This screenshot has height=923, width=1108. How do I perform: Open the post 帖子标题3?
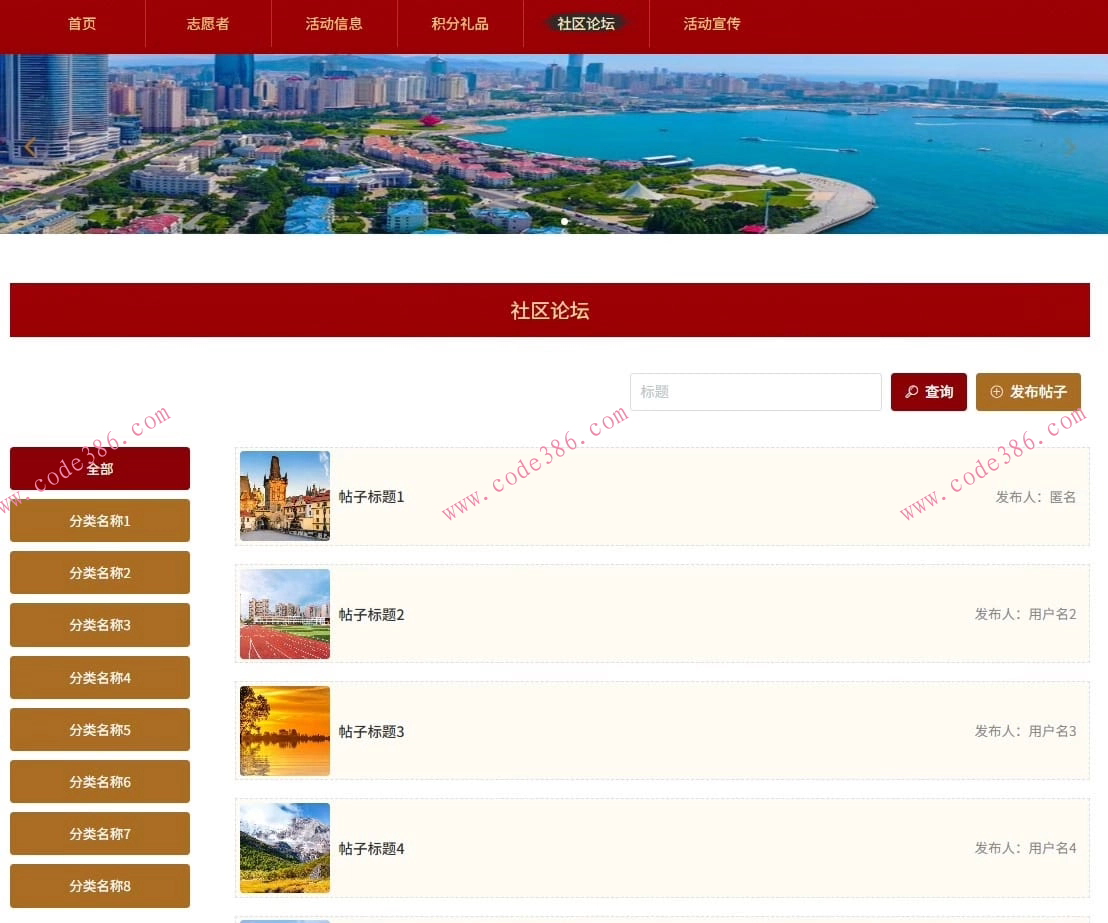pyautogui.click(x=371, y=731)
